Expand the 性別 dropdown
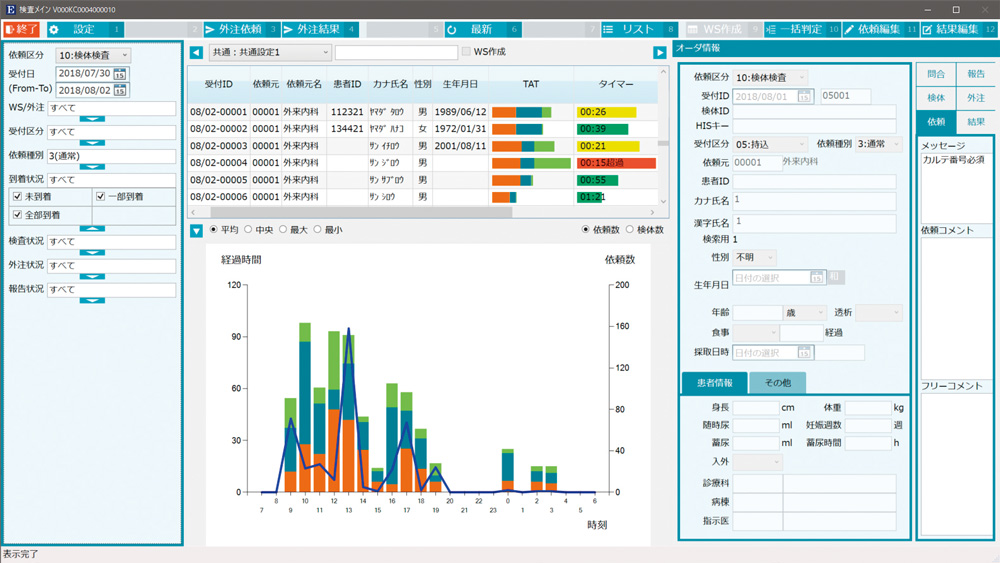The width and height of the screenshot is (1000, 563). (x=755, y=258)
